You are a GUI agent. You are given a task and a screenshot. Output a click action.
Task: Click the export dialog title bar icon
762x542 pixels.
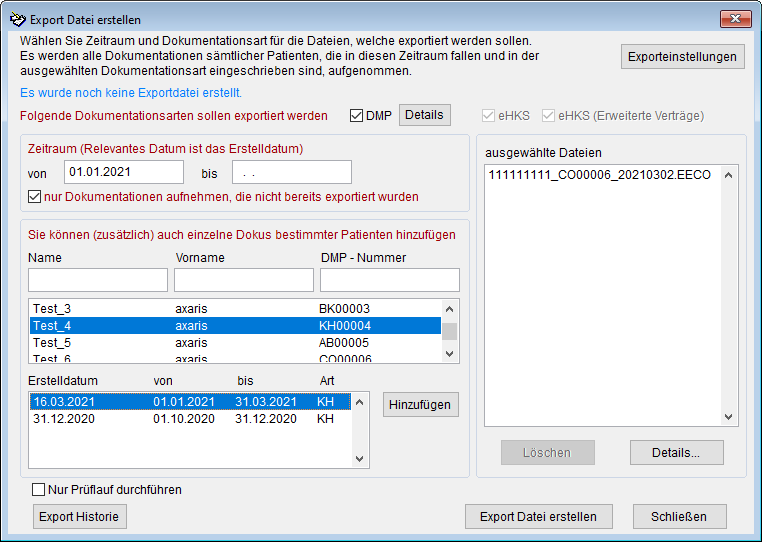pyautogui.click(x=17, y=19)
